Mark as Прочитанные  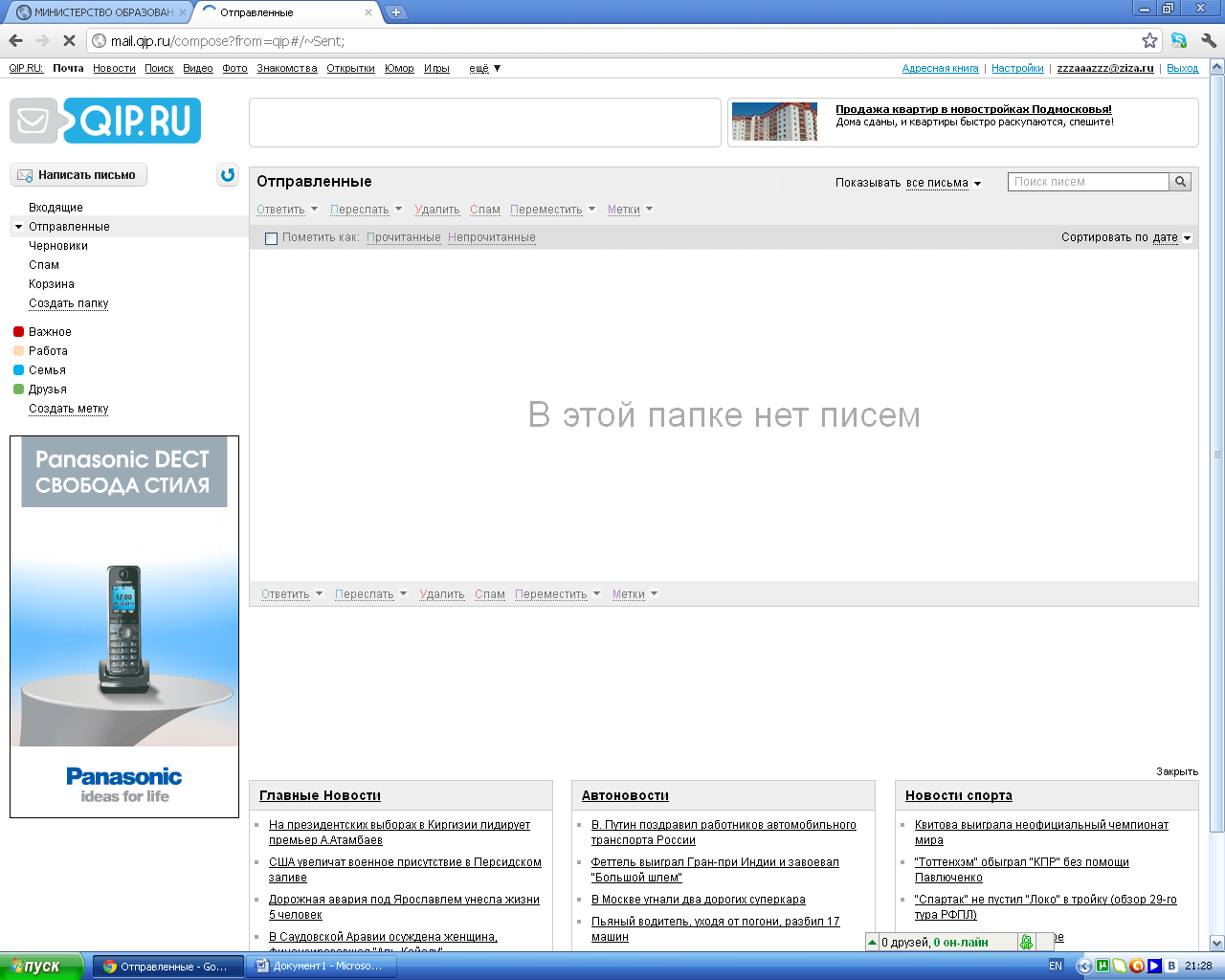[x=404, y=237]
